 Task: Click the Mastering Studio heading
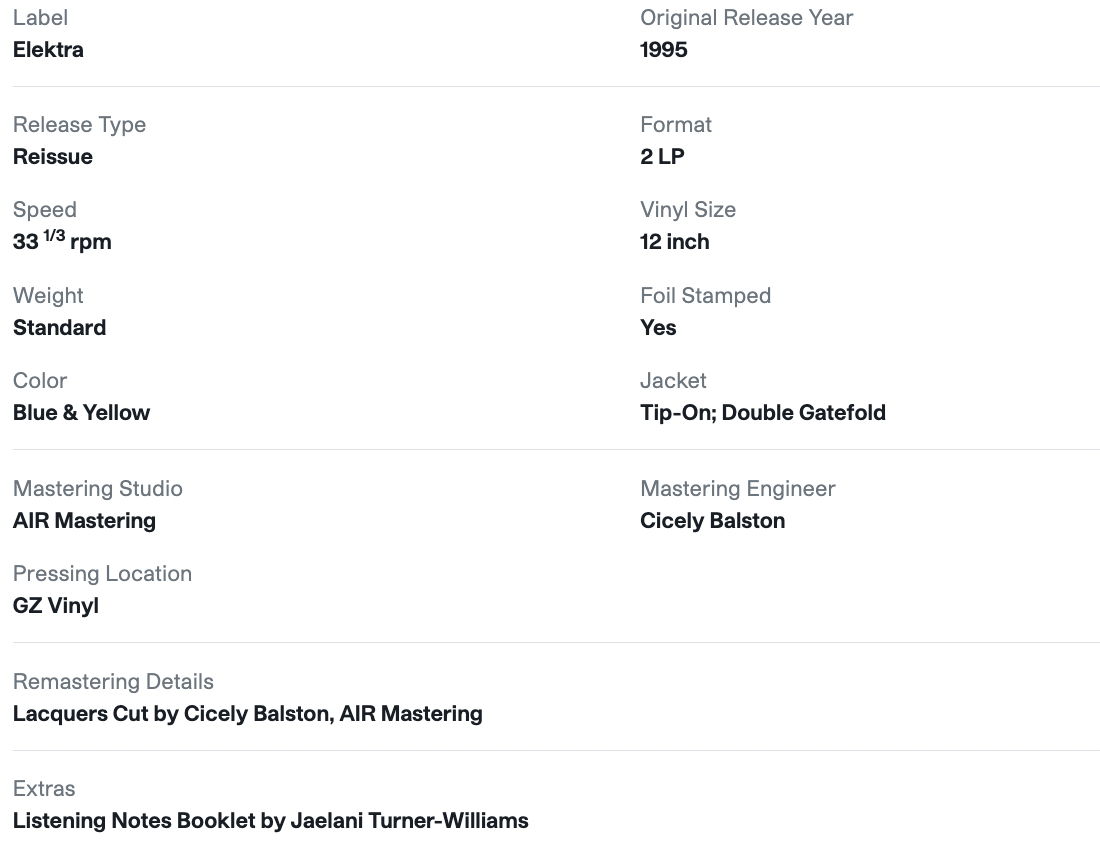coord(98,489)
